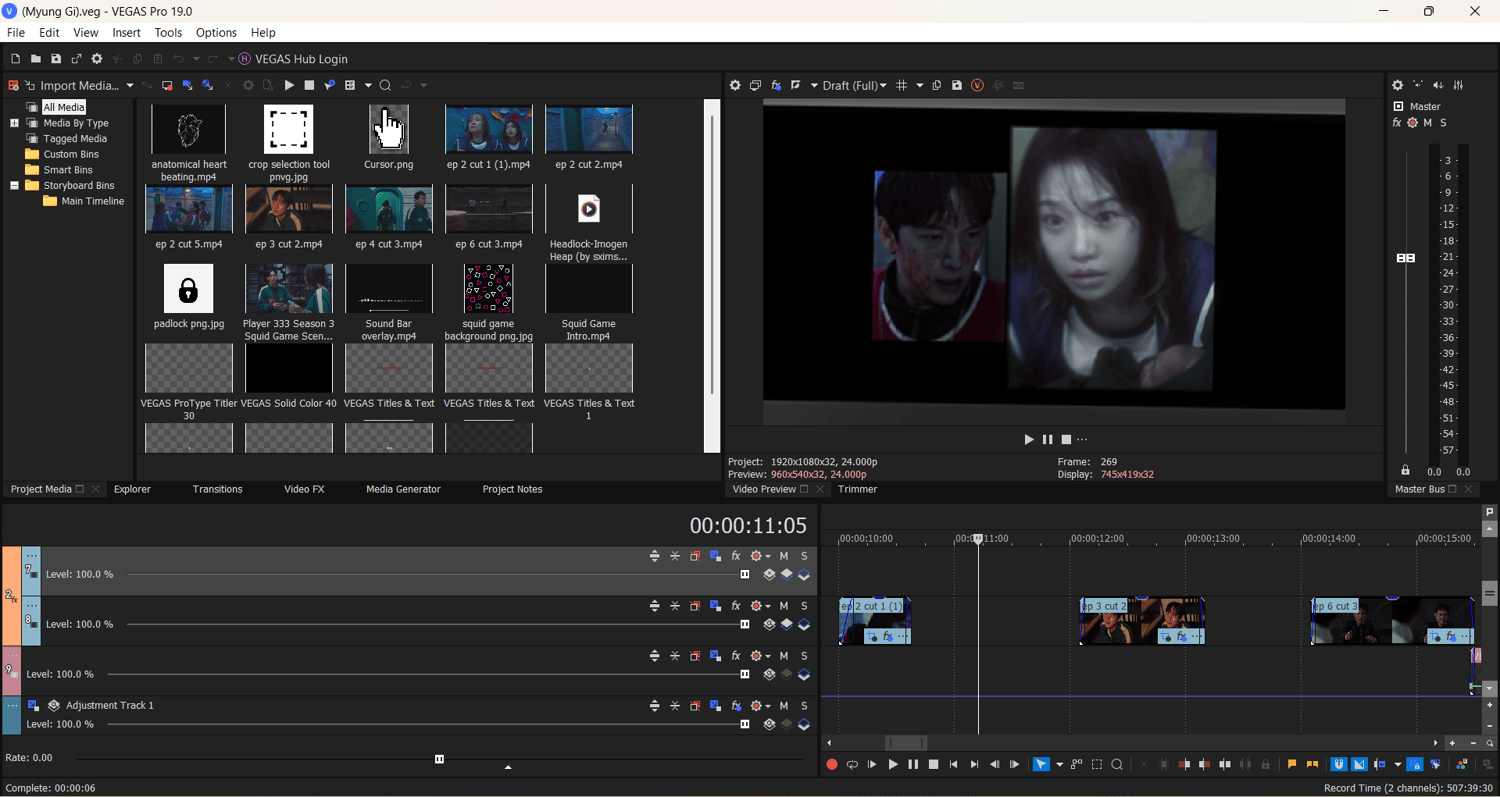
Task: Expand the Media By Type tree node
Action: [x=15, y=123]
